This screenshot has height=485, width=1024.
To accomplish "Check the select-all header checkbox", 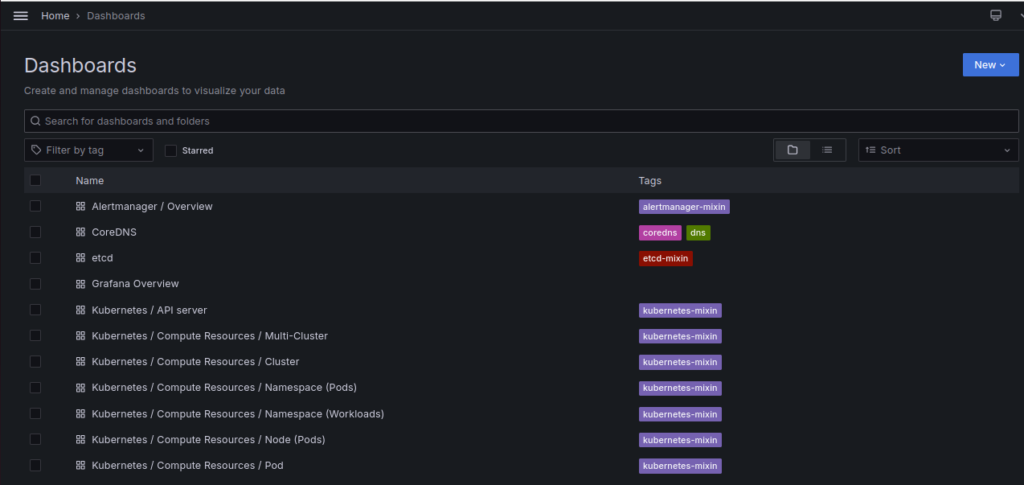I will (35, 180).
